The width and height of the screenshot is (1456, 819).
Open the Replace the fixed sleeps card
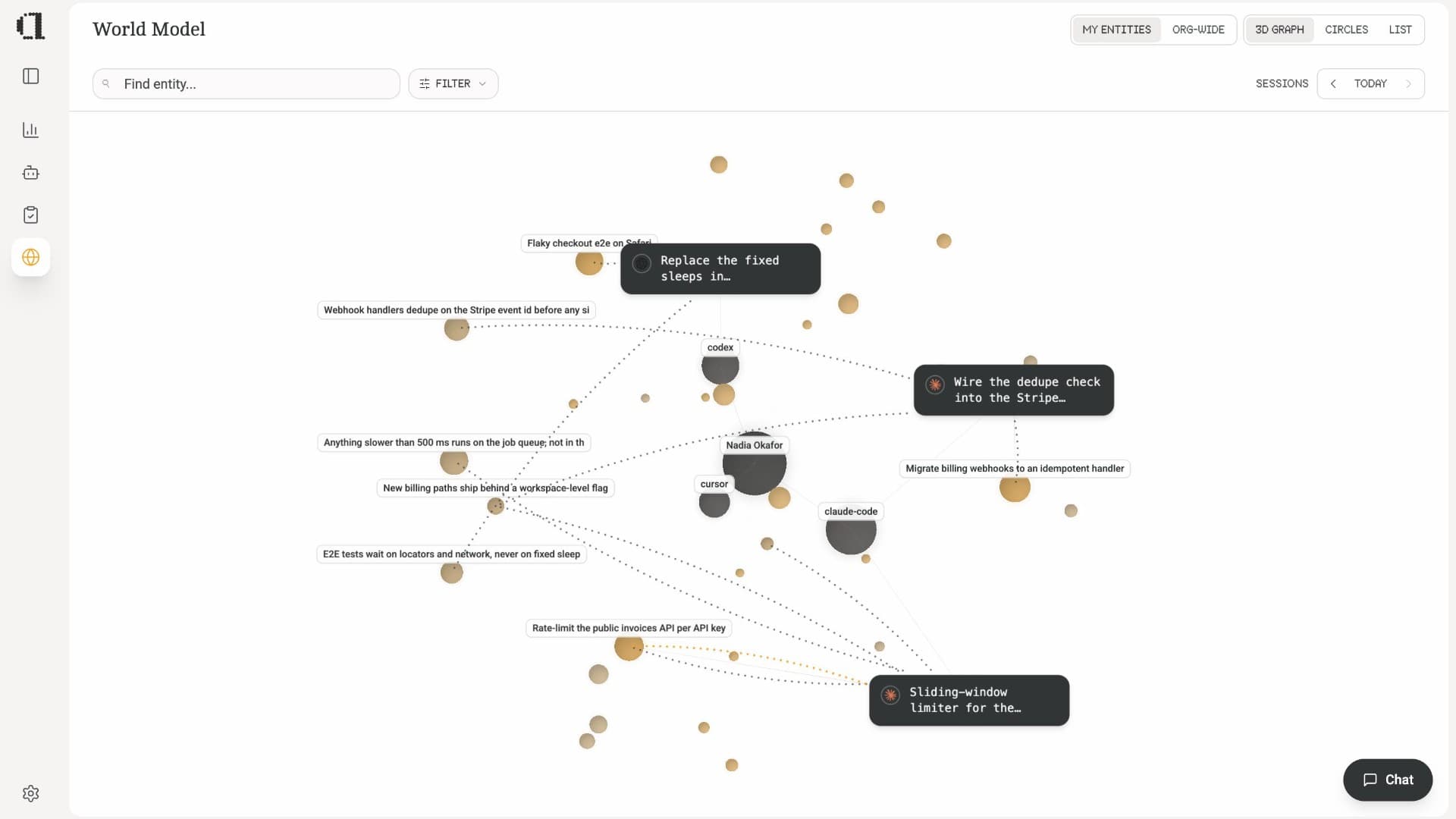[x=720, y=268]
